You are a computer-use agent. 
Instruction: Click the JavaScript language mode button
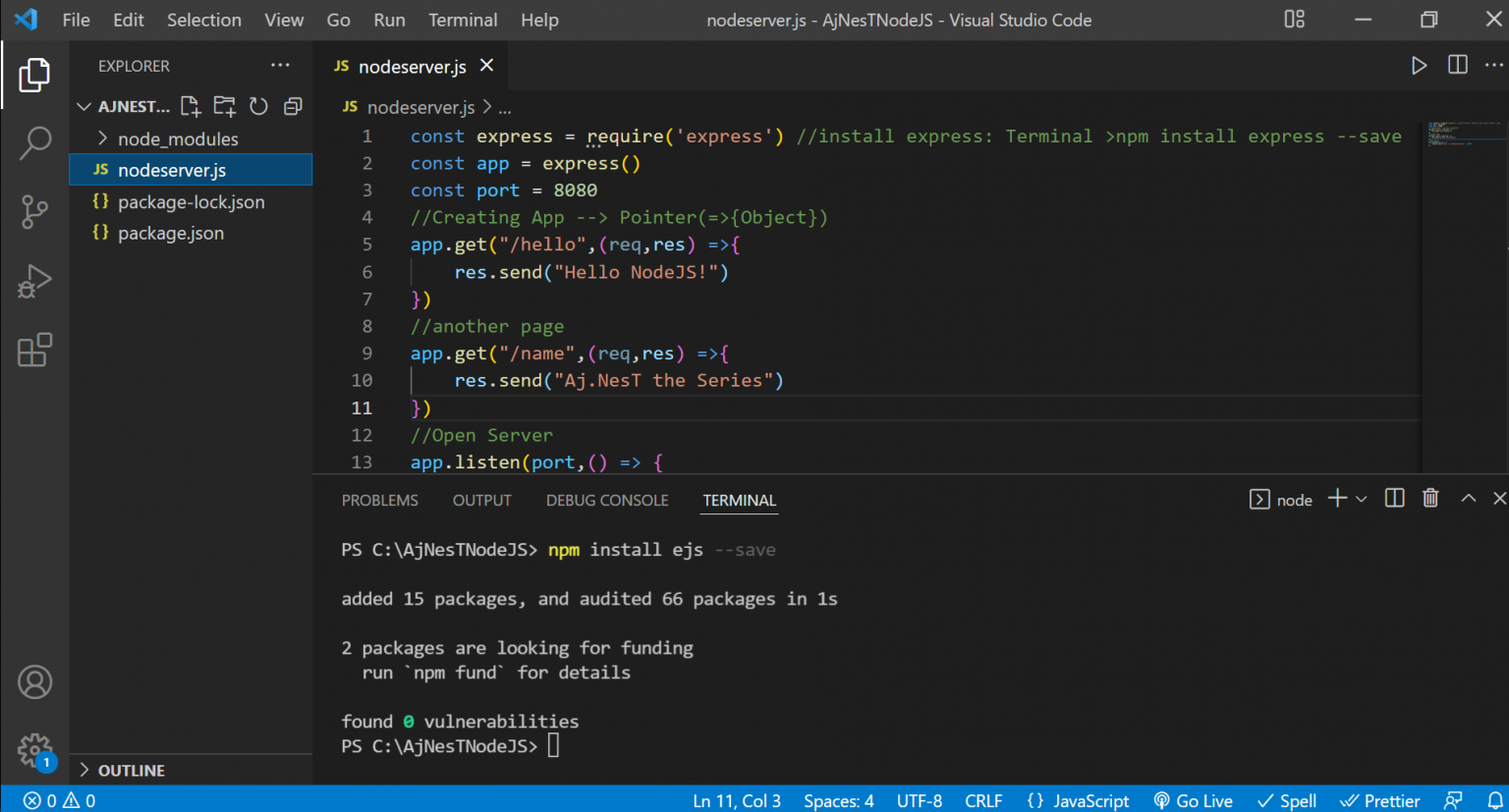(1078, 800)
